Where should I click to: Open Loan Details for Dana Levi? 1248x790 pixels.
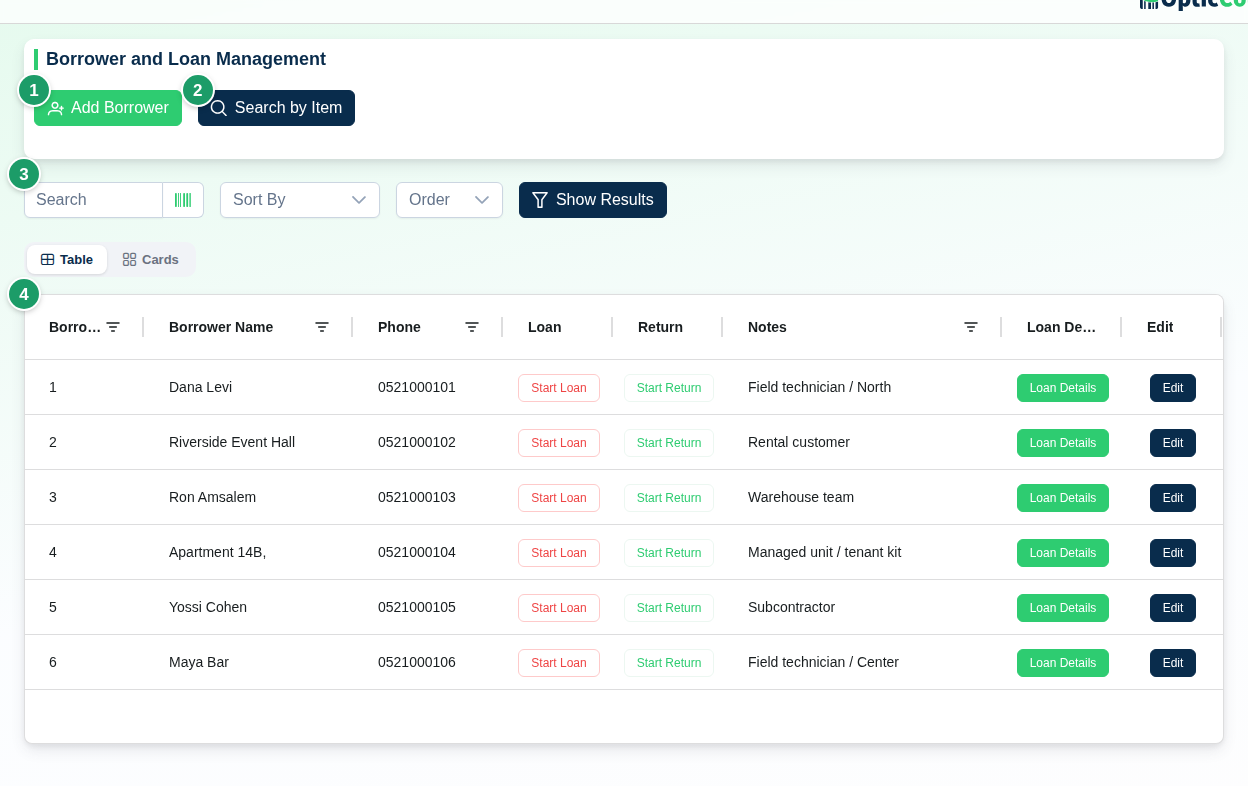point(1063,388)
